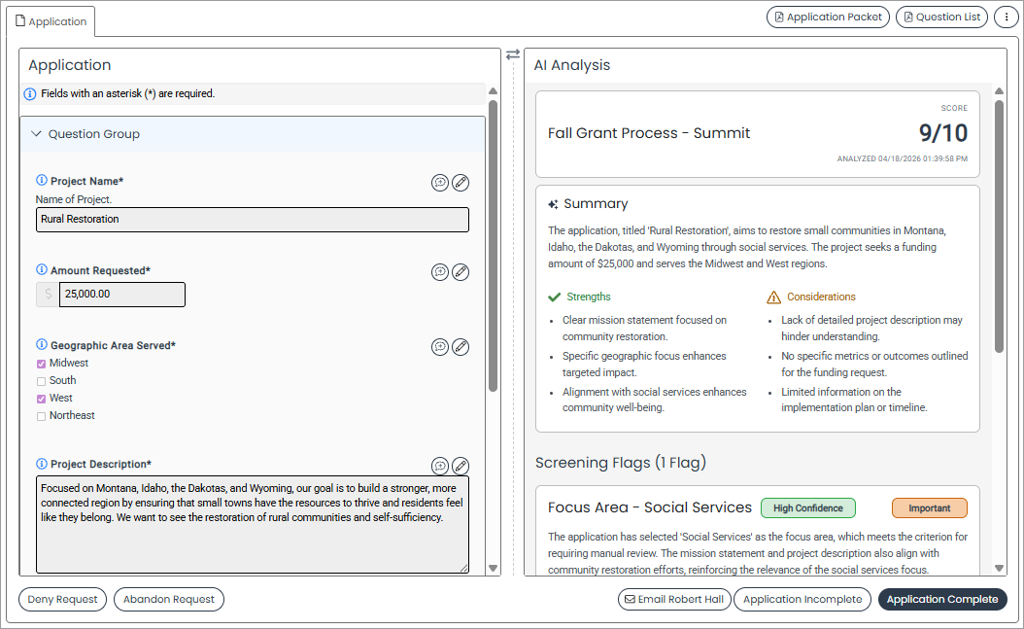
Task: Click the High Confidence badge
Action: 808,508
